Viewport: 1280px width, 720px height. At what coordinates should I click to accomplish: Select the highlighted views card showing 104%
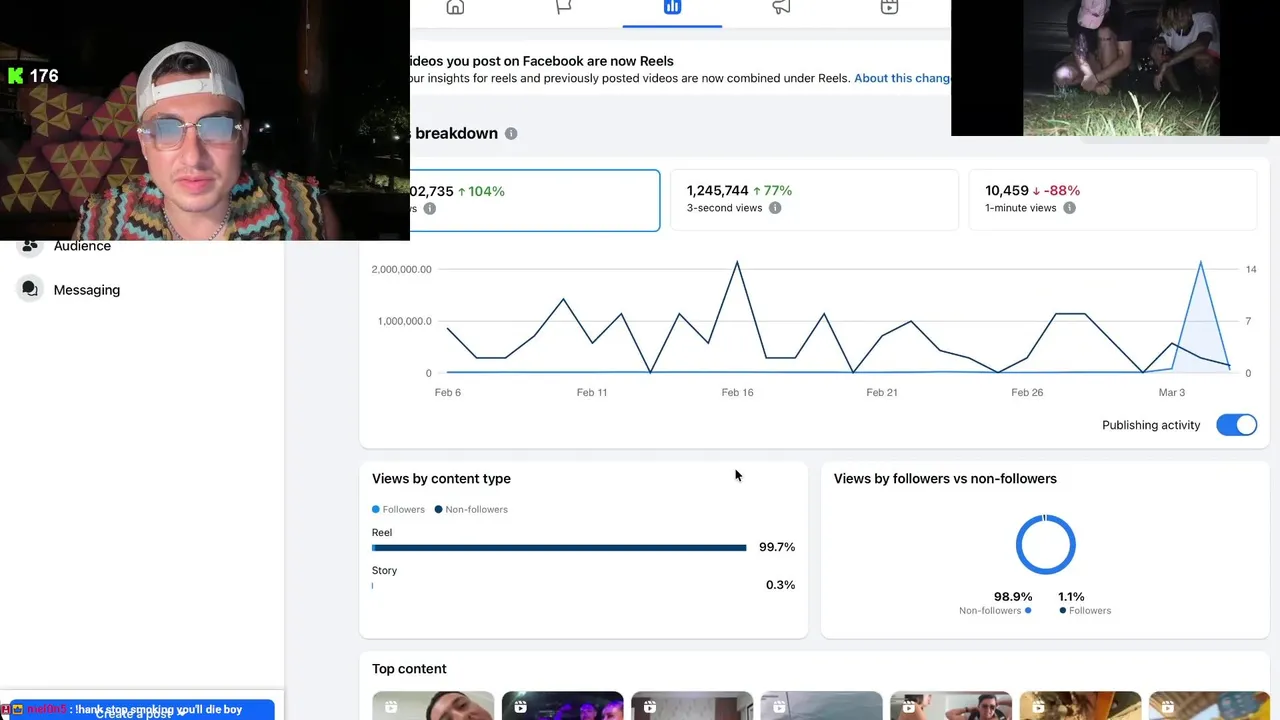click(535, 200)
